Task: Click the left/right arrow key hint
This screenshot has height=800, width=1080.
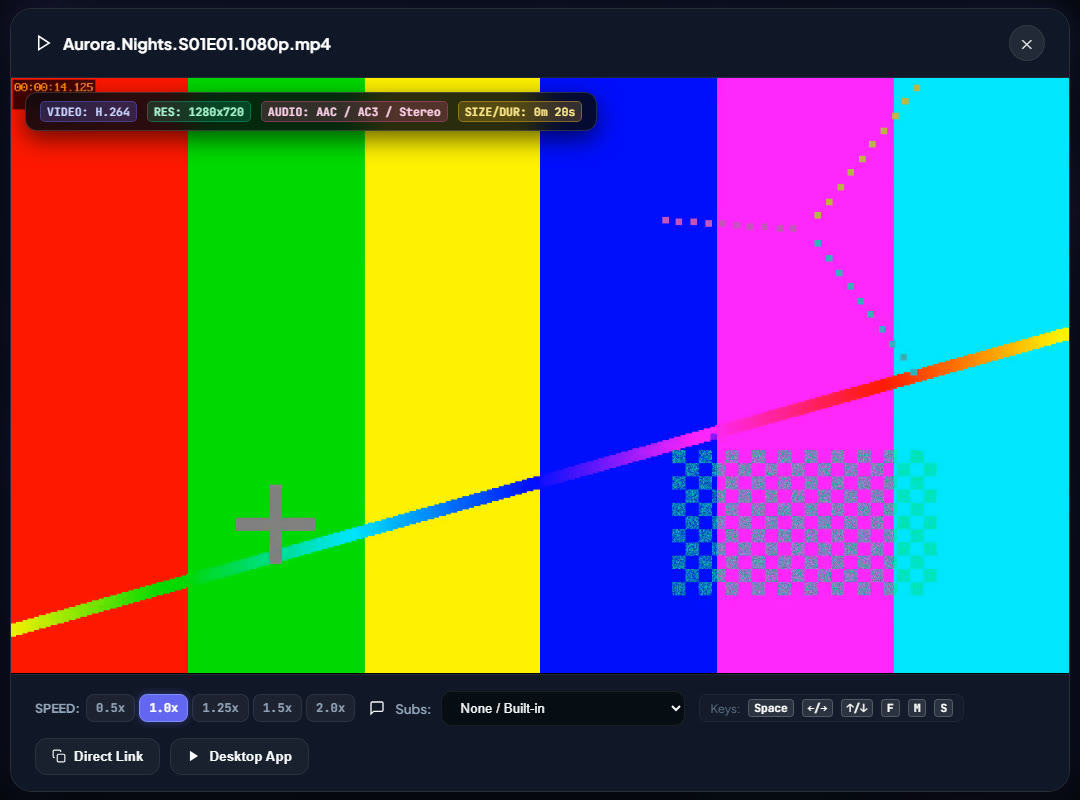Action: pyautogui.click(x=818, y=708)
